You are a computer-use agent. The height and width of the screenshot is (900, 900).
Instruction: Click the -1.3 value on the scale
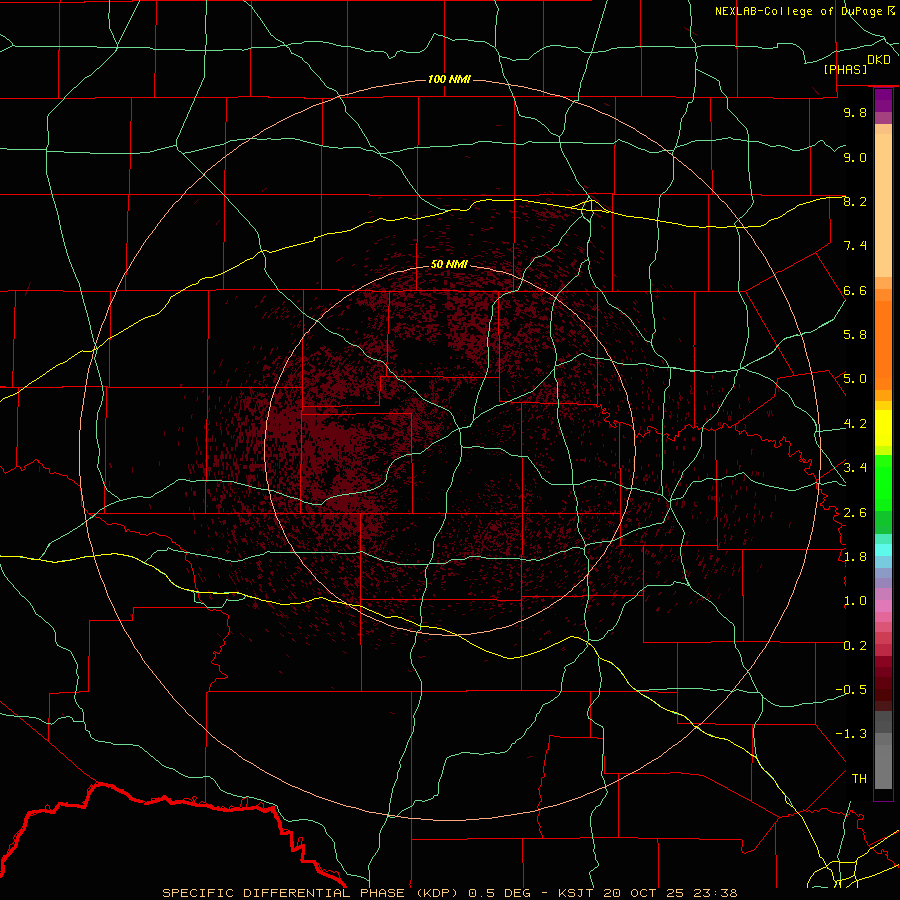(851, 734)
